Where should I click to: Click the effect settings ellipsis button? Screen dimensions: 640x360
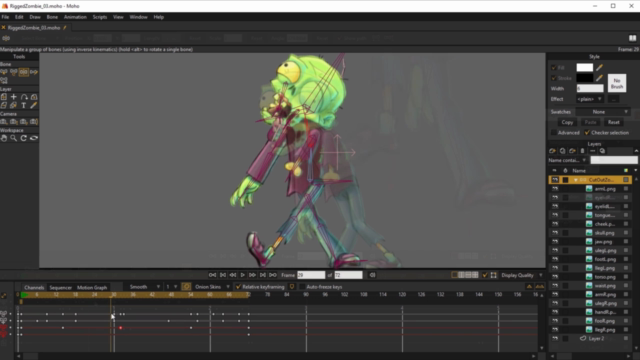[613, 99]
